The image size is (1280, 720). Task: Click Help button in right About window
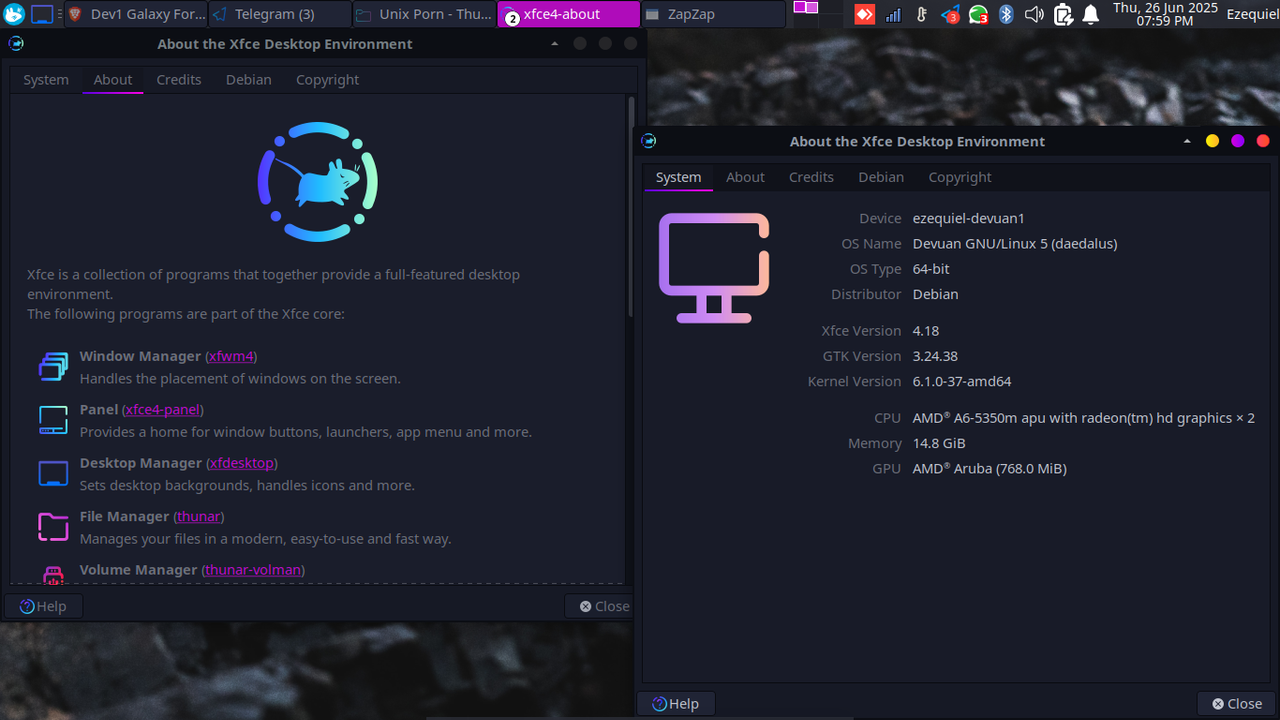[x=675, y=704]
